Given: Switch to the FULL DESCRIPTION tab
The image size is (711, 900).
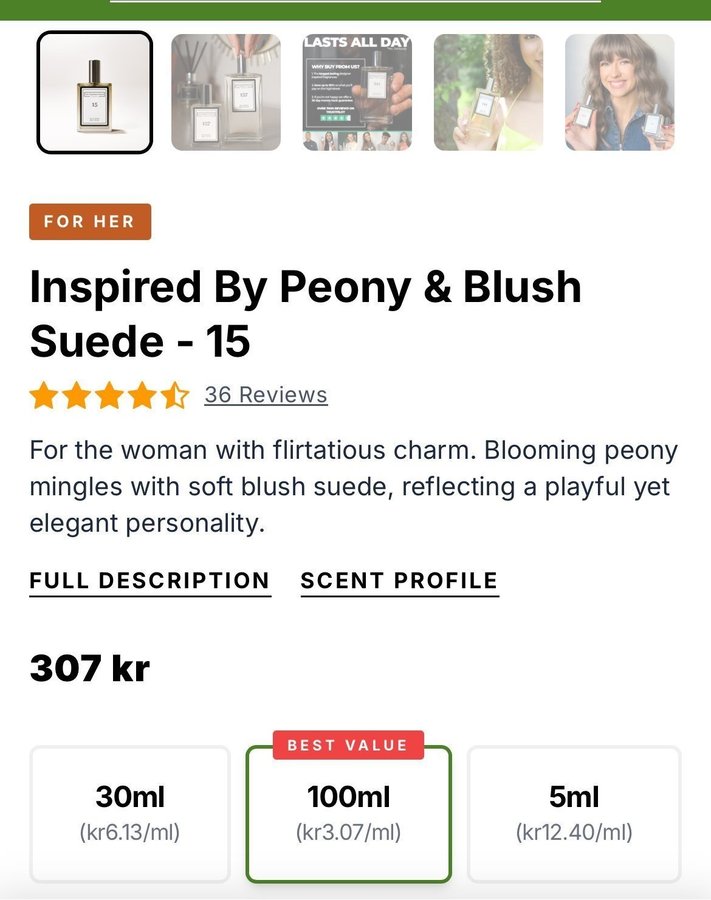Looking at the screenshot, I should [150, 581].
